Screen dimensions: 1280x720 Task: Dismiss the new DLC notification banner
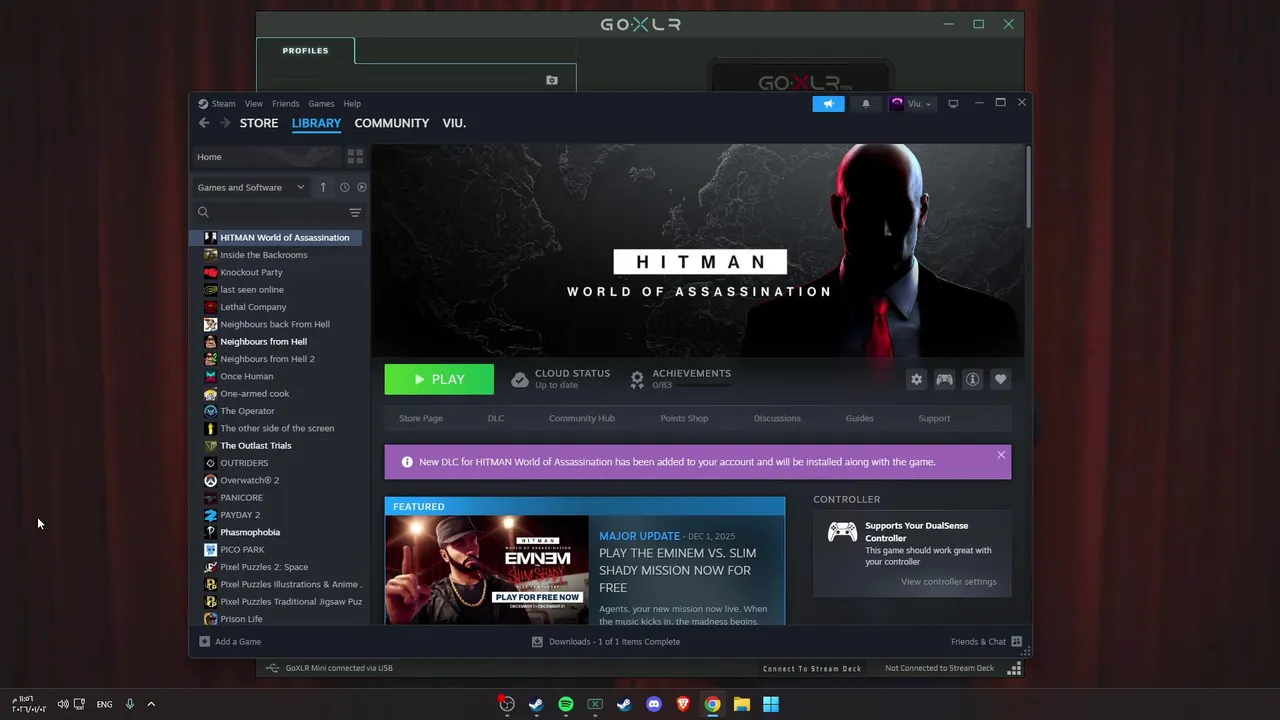point(1001,455)
